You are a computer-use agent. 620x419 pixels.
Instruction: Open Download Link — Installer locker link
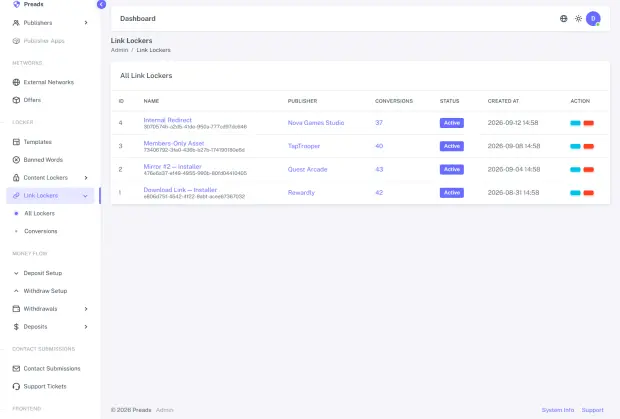click(180, 190)
